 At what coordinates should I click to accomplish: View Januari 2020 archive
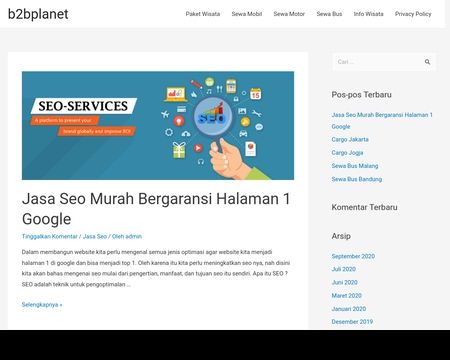[x=349, y=309]
